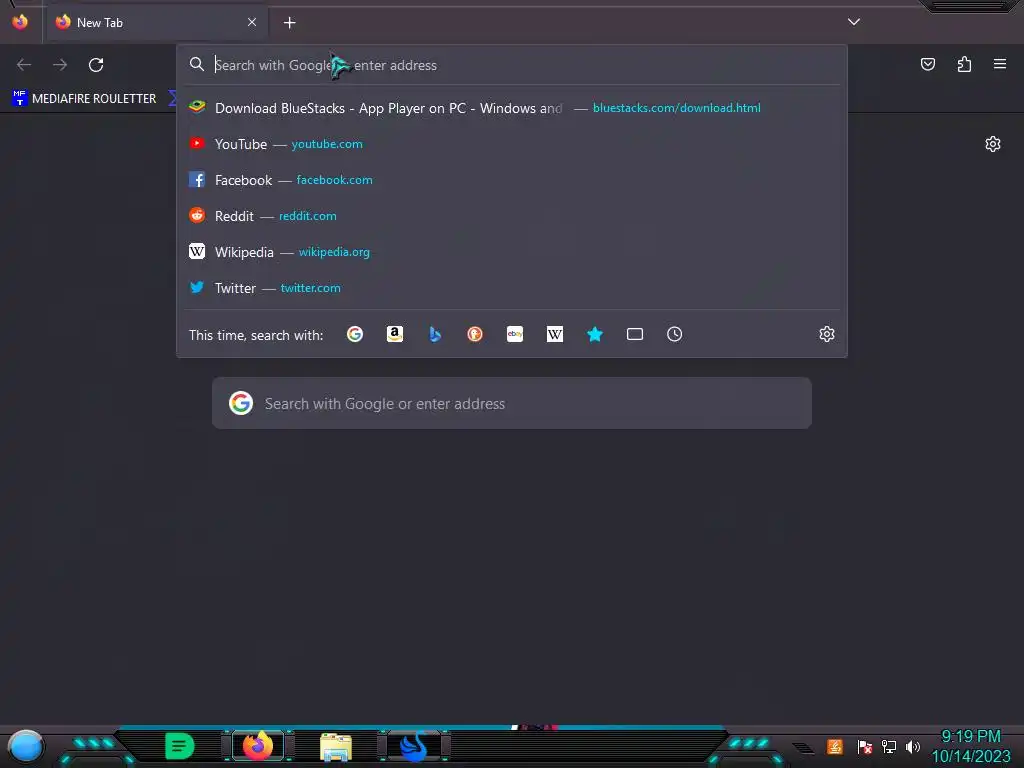Search this time with Wikipedia icon
Image resolution: width=1024 pixels, height=768 pixels.
tap(554, 334)
